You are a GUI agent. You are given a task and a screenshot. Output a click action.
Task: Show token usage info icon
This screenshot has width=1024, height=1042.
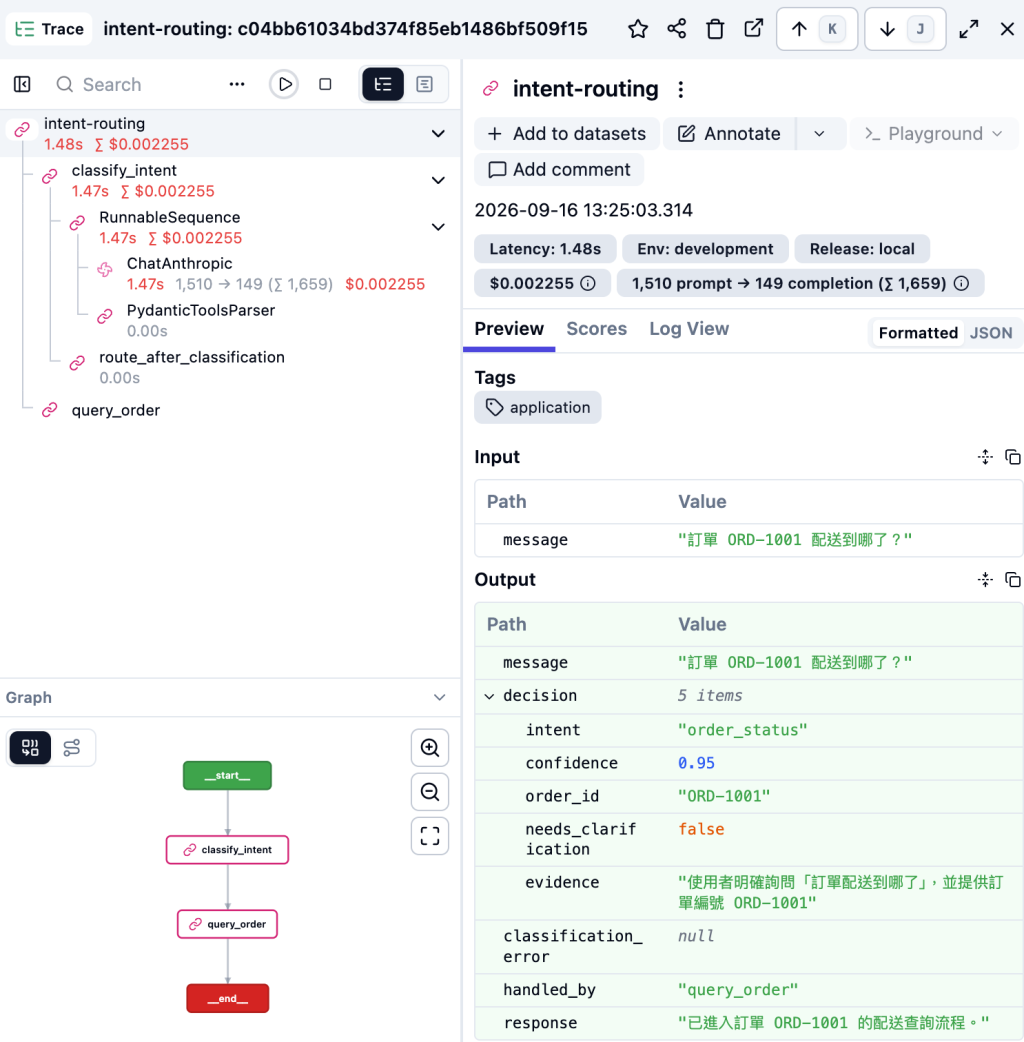pyautogui.click(x=961, y=284)
